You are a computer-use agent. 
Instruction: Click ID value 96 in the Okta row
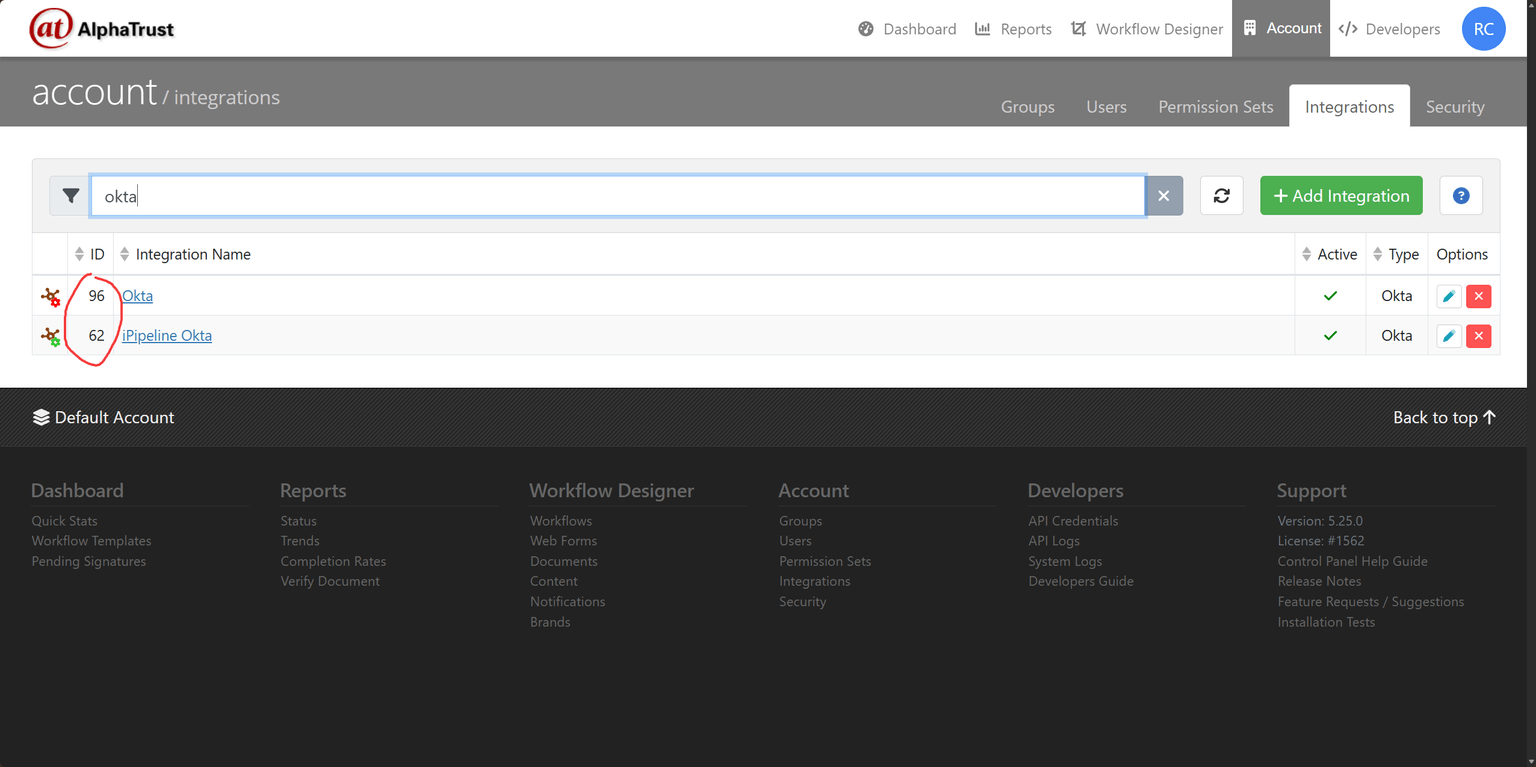(x=96, y=295)
